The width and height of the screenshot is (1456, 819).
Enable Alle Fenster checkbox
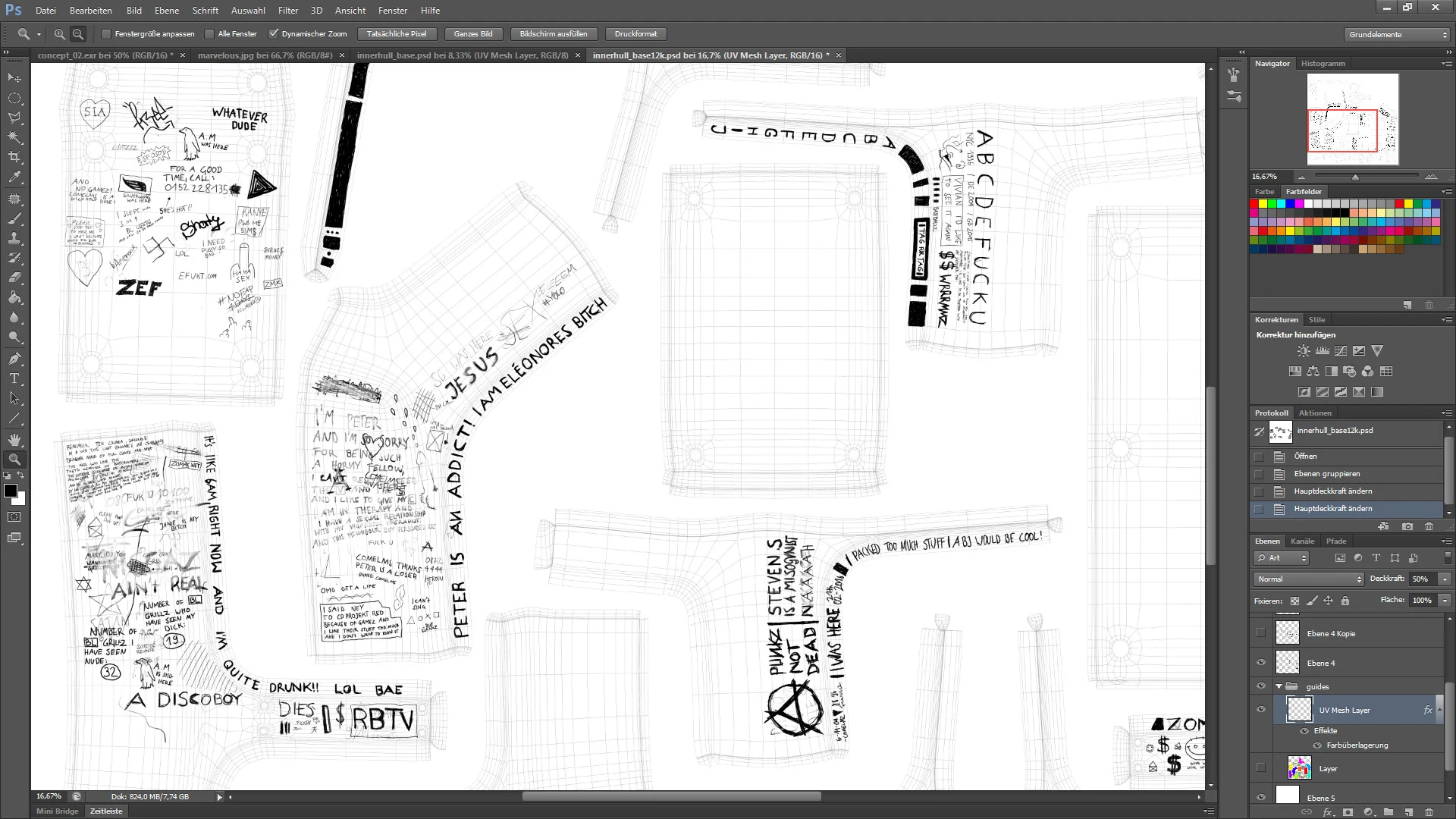pos(209,34)
